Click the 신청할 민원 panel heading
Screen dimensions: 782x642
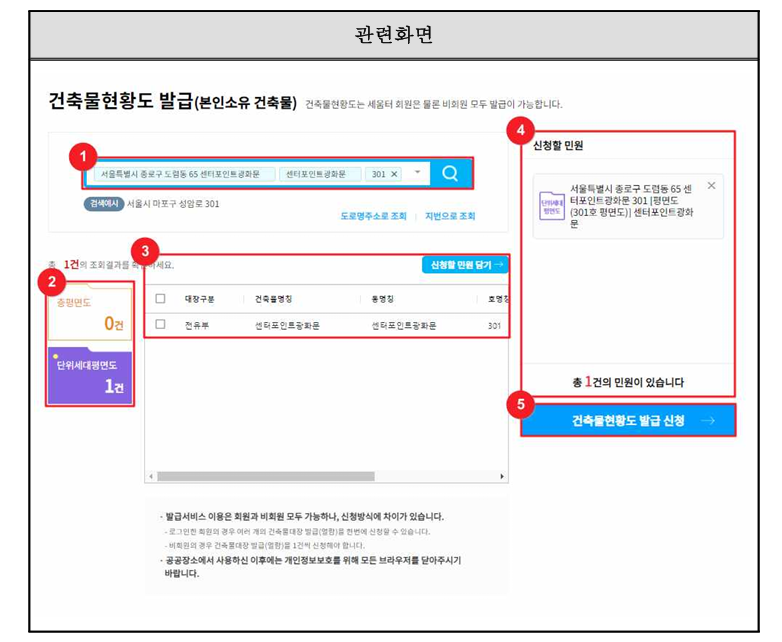tap(558, 146)
